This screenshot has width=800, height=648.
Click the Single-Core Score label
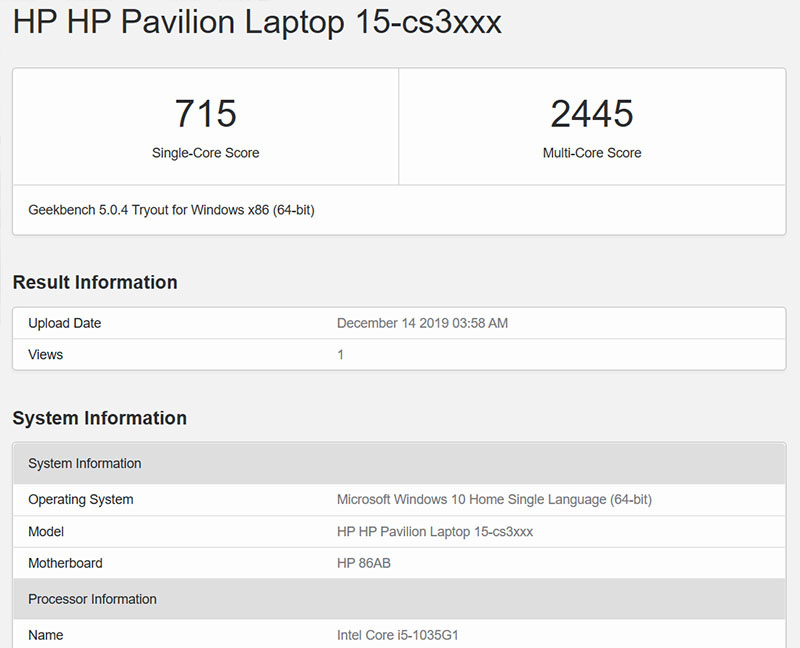click(206, 153)
